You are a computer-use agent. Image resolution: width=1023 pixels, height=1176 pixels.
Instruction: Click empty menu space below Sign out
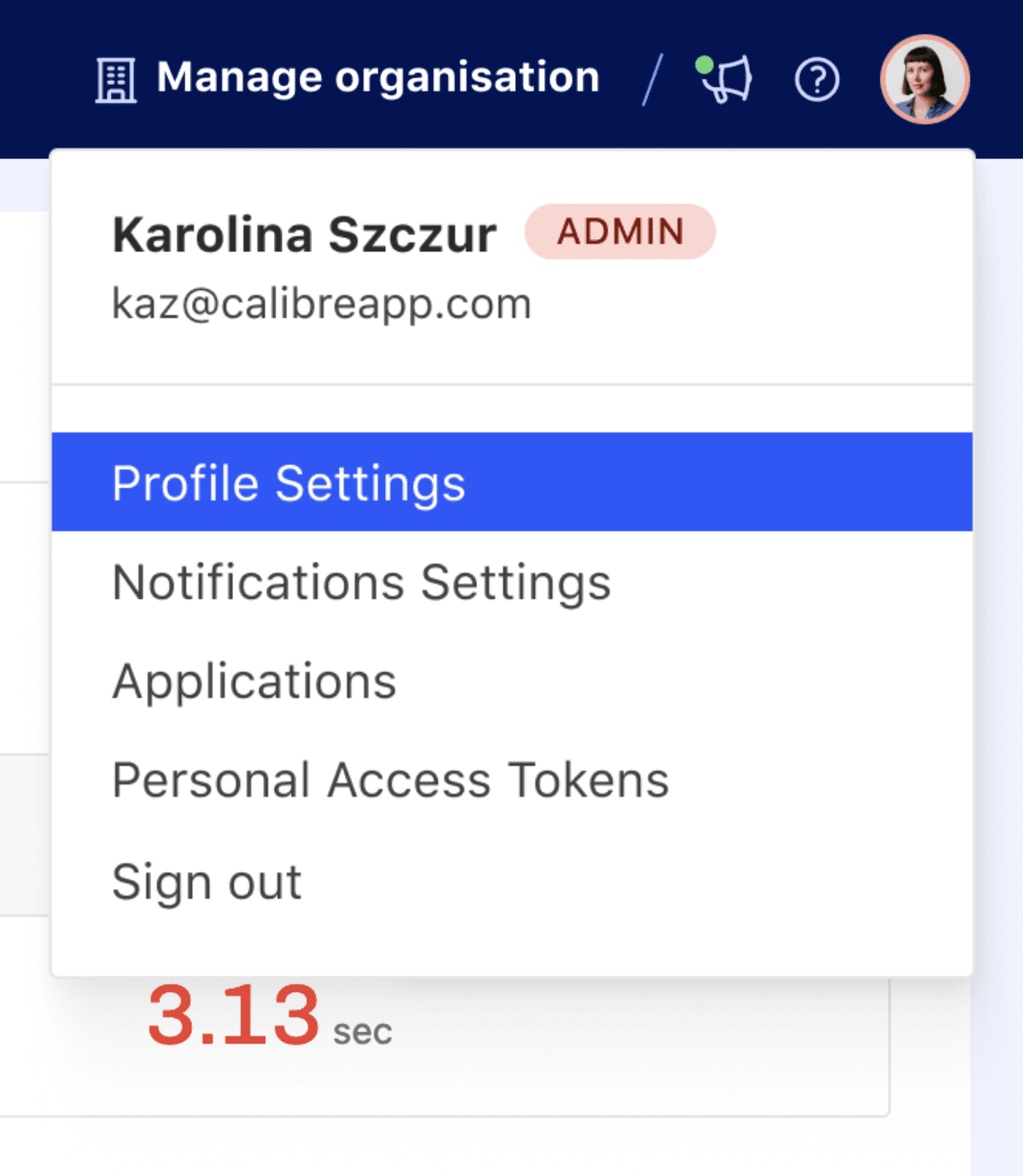(x=512, y=942)
